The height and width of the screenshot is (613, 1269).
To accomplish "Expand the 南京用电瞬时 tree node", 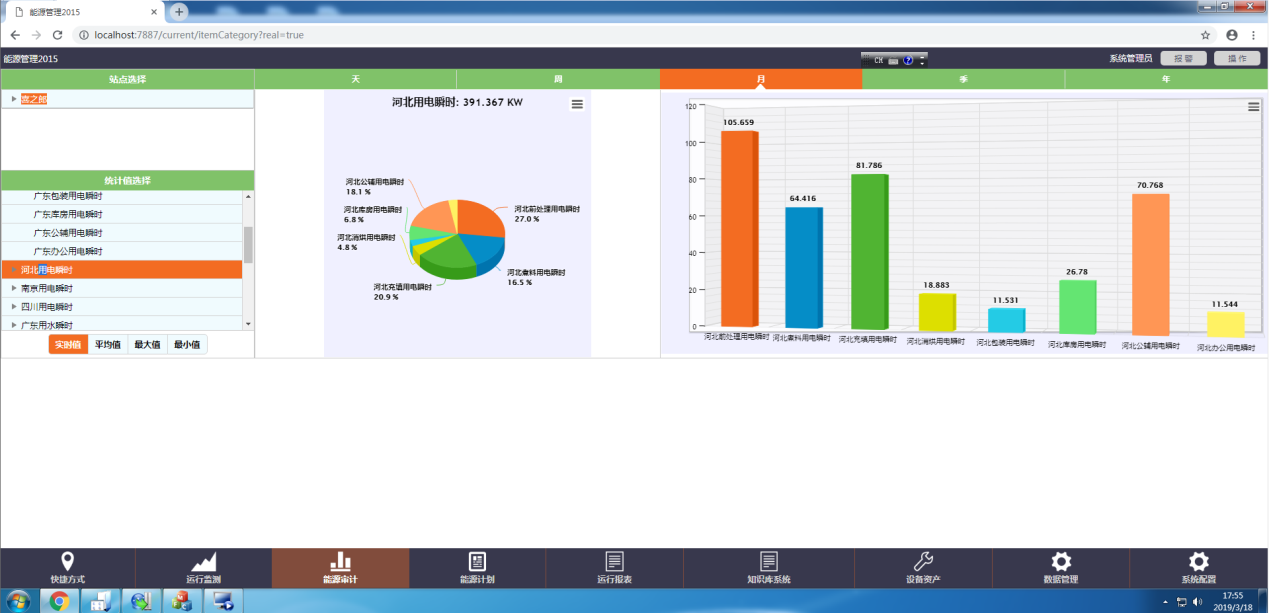I will click(x=14, y=288).
